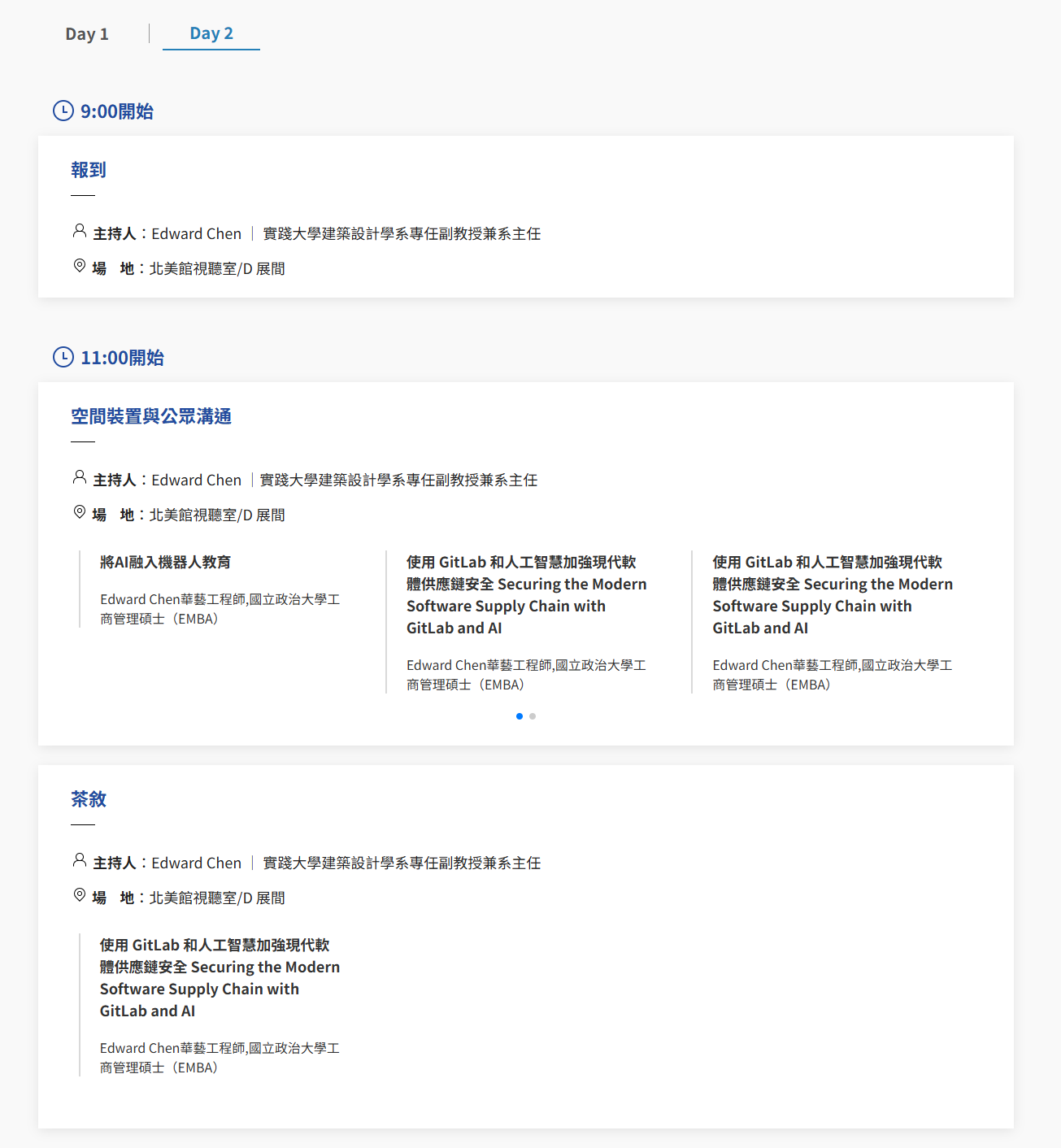Switch to the Day 1 tab
This screenshot has width=1061, height=1148.
coord(87,34)
